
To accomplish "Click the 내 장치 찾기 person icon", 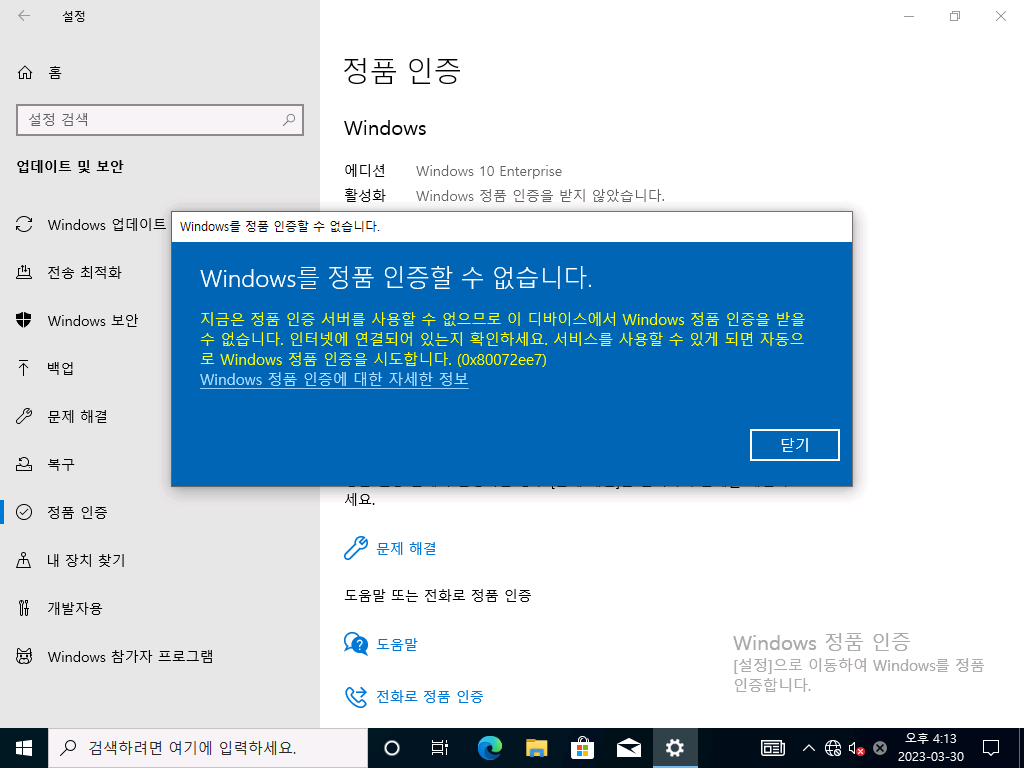I will (x=24, y=560).
